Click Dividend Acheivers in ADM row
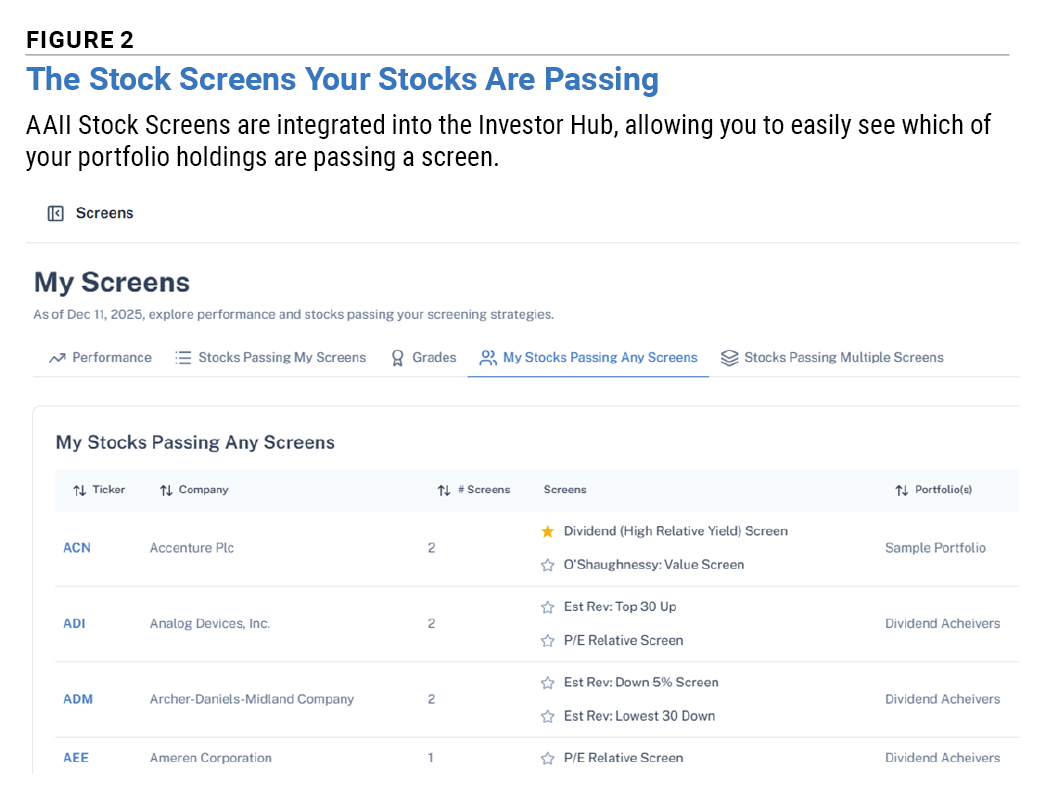Image resolution: width=1042 pixels, height=792 pixels. coord(942,700)
